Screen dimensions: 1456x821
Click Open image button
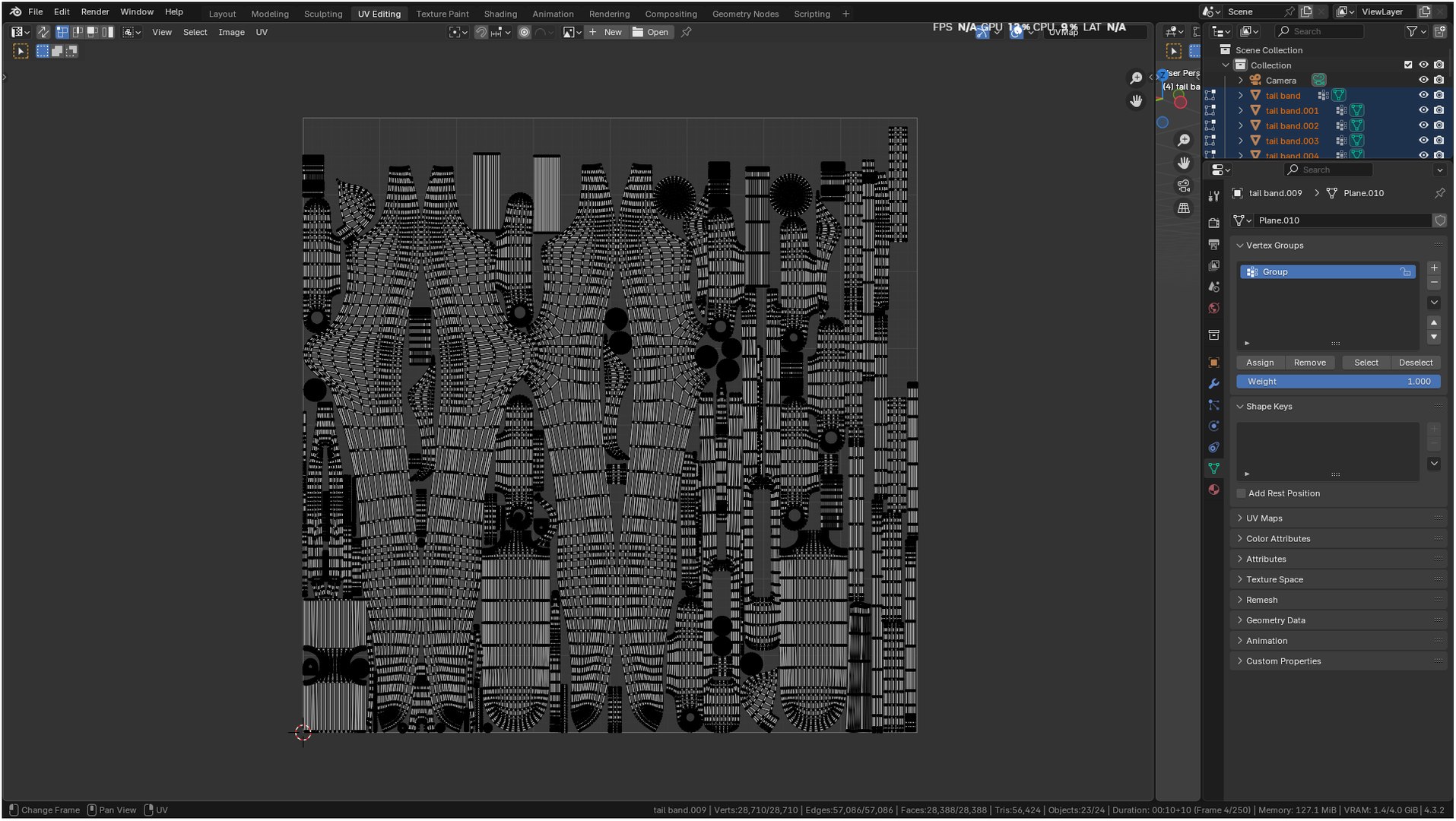652,32
